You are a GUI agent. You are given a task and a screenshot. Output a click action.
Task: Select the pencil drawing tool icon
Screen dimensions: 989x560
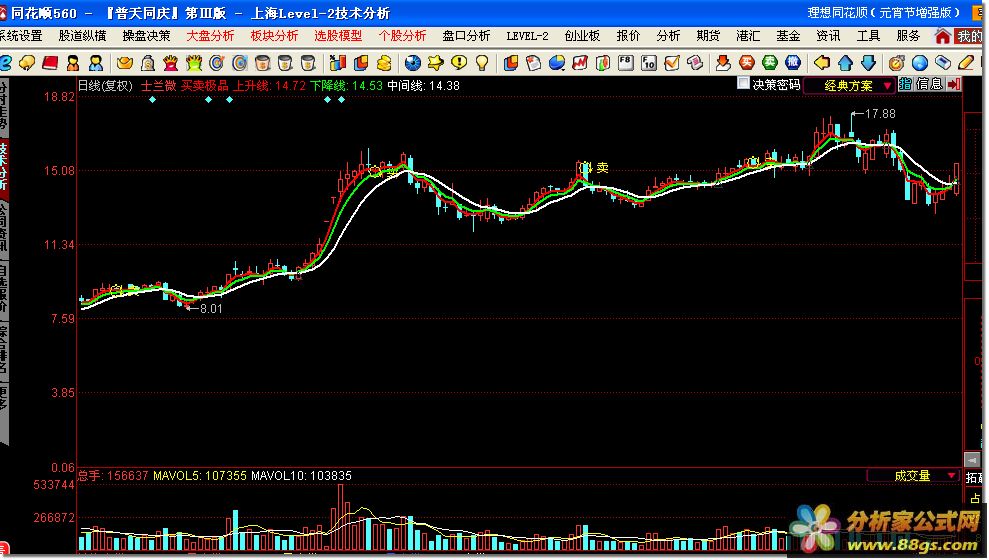[x=966, y=62]
